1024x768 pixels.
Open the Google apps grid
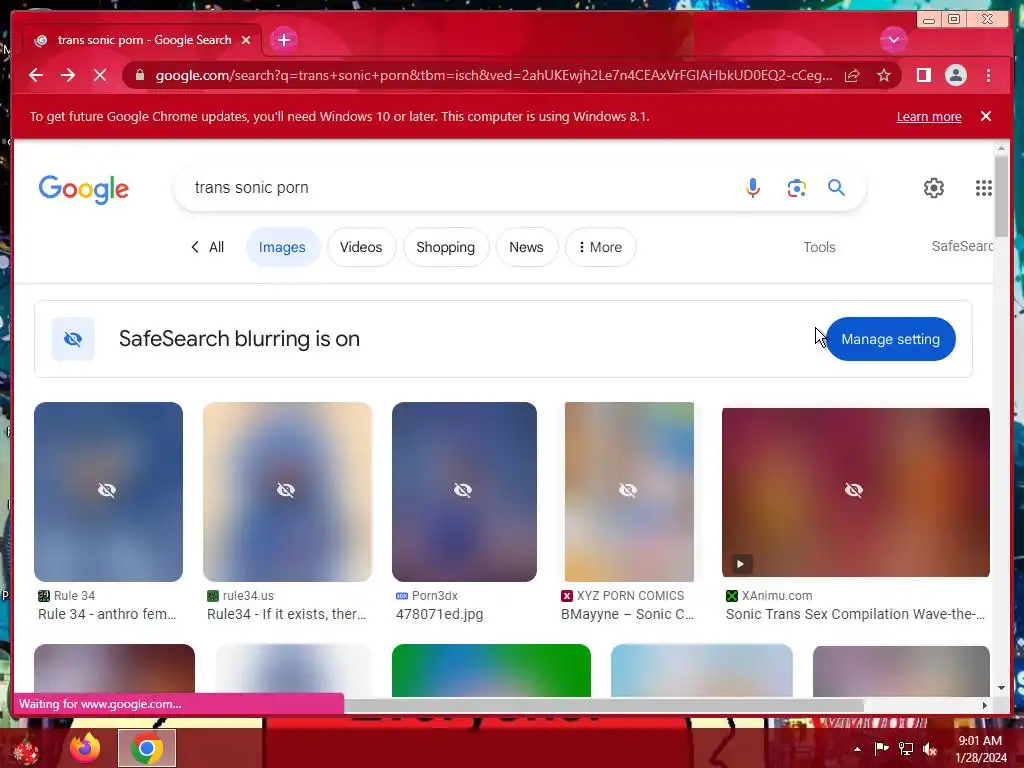tap(984, 188)
